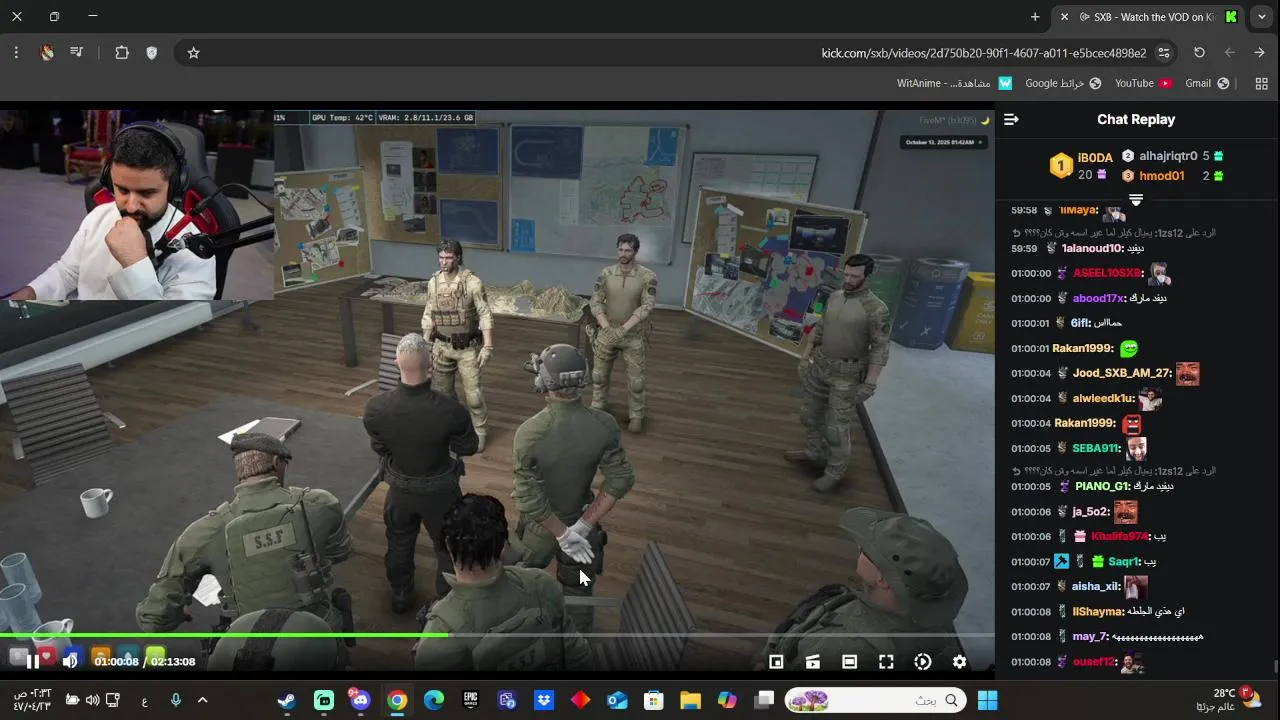This screenshot has width=1280, height=720.
Task: Open Discord from the taskbar
Action: coord(360,700)
